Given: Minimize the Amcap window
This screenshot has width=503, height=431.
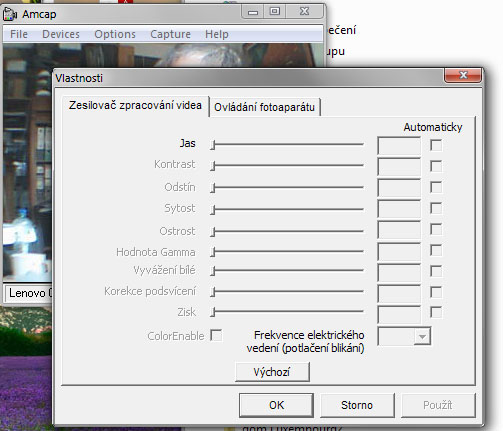Looking at the screenshot, I should pyautogui.click(x=253, y=12).
